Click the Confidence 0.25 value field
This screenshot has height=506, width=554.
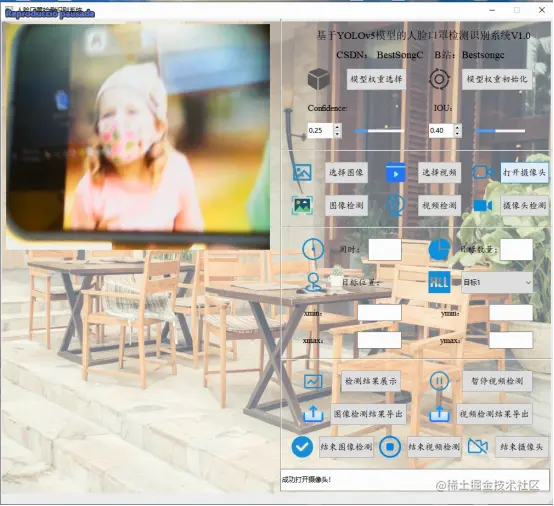320,130
